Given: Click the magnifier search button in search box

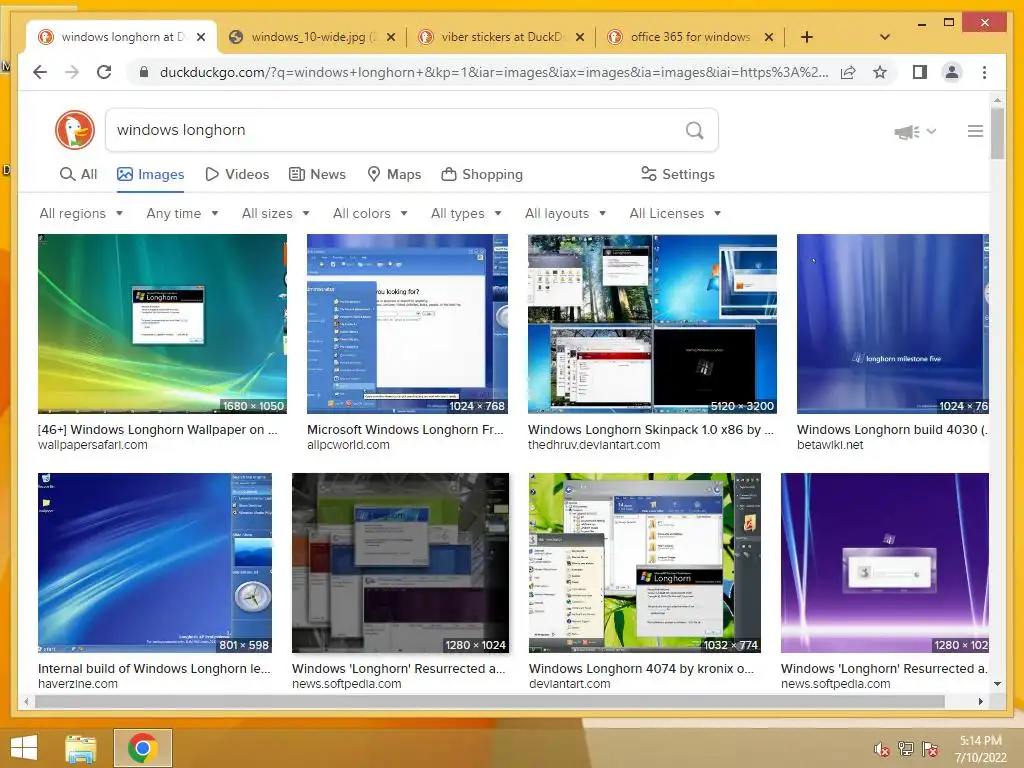Looking at the screenshot, I should [x=694, y=130].
